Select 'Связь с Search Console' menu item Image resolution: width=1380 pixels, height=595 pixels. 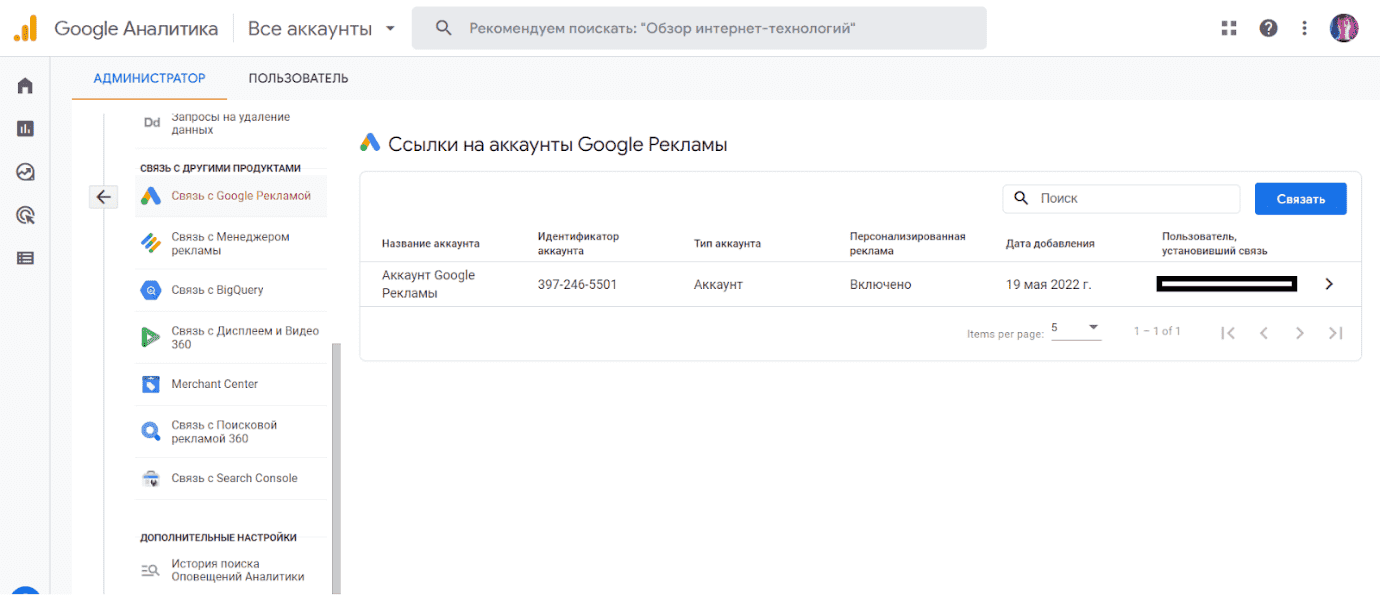(231, 478)
